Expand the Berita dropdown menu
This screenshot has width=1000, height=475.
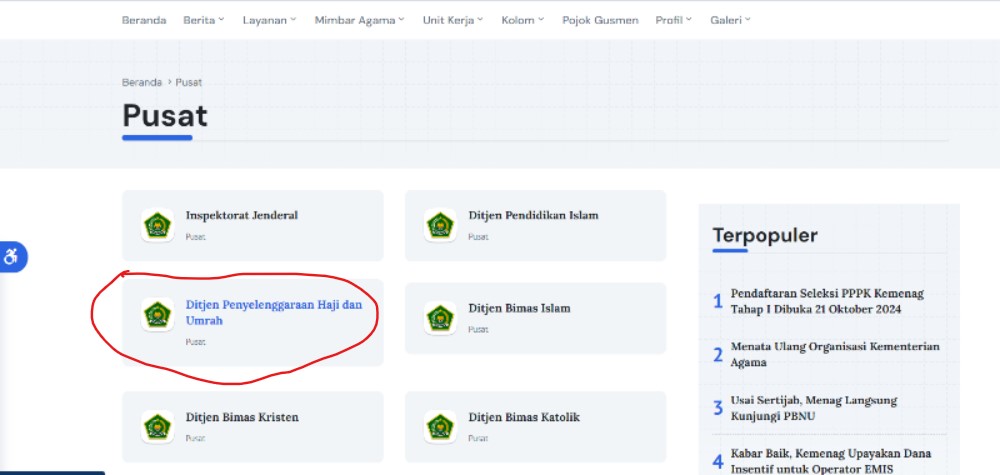click(x=203, y=20)
